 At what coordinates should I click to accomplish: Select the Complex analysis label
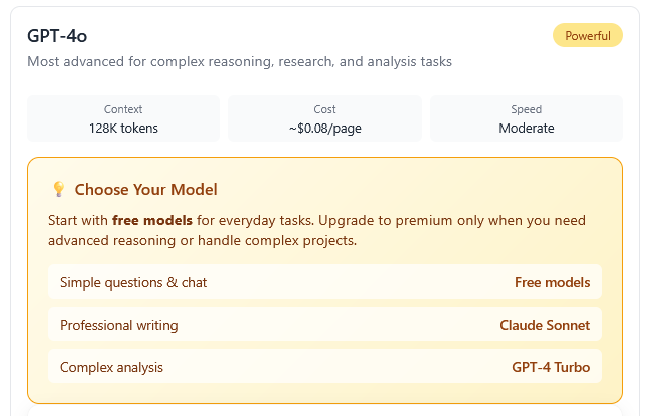coord(111,367)
